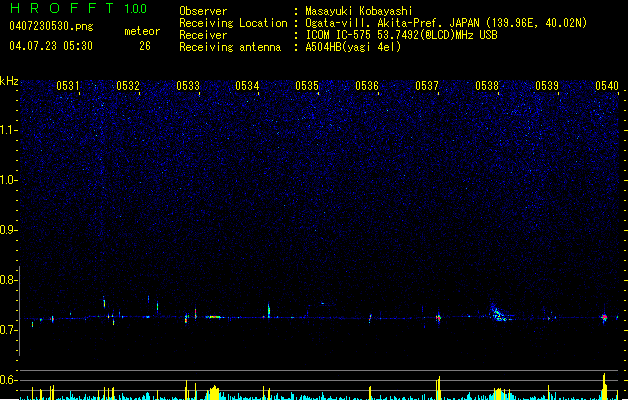Click the 0536 time marker
Viewport: 629px width, 400px height.
(367, 86)
